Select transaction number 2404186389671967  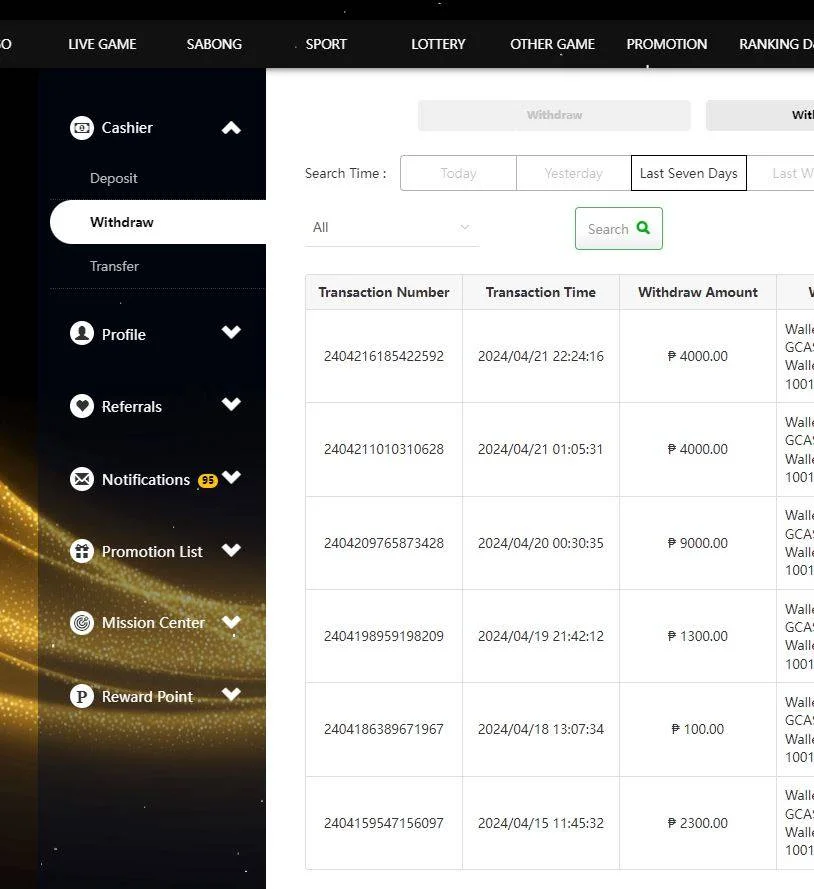384,729
